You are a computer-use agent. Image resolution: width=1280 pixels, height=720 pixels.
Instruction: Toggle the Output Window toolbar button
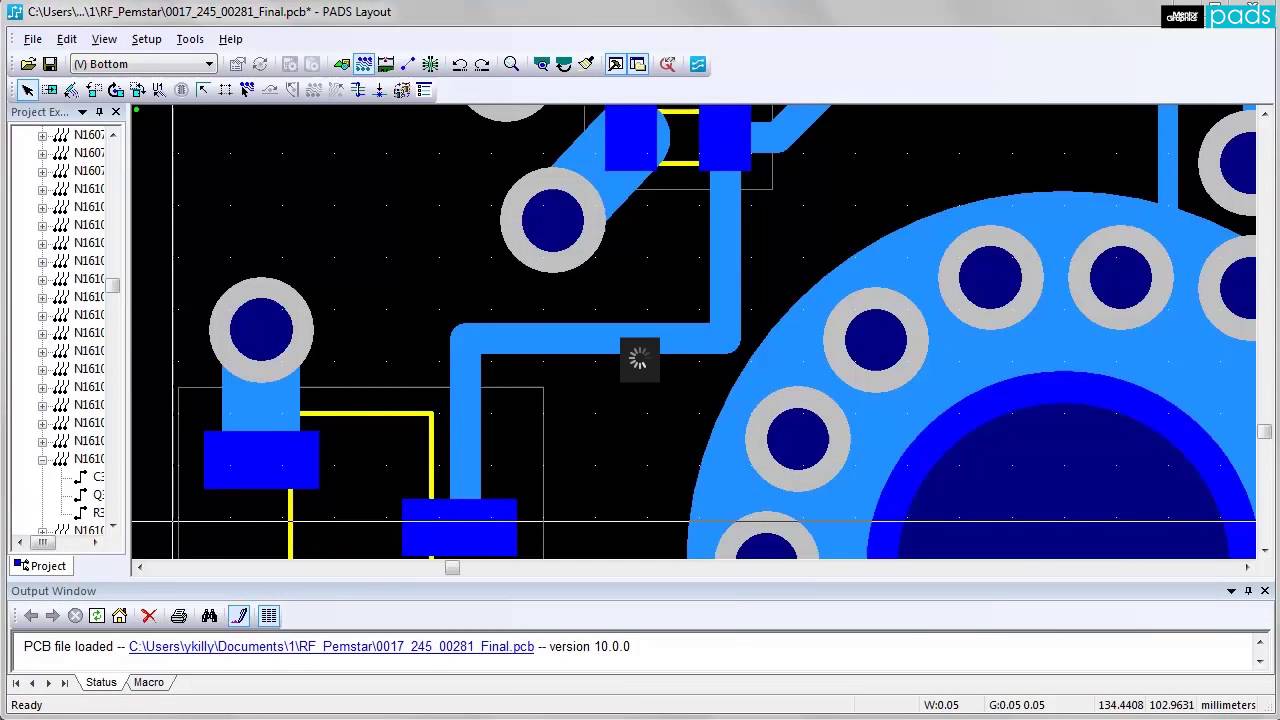tap(616, 64)
